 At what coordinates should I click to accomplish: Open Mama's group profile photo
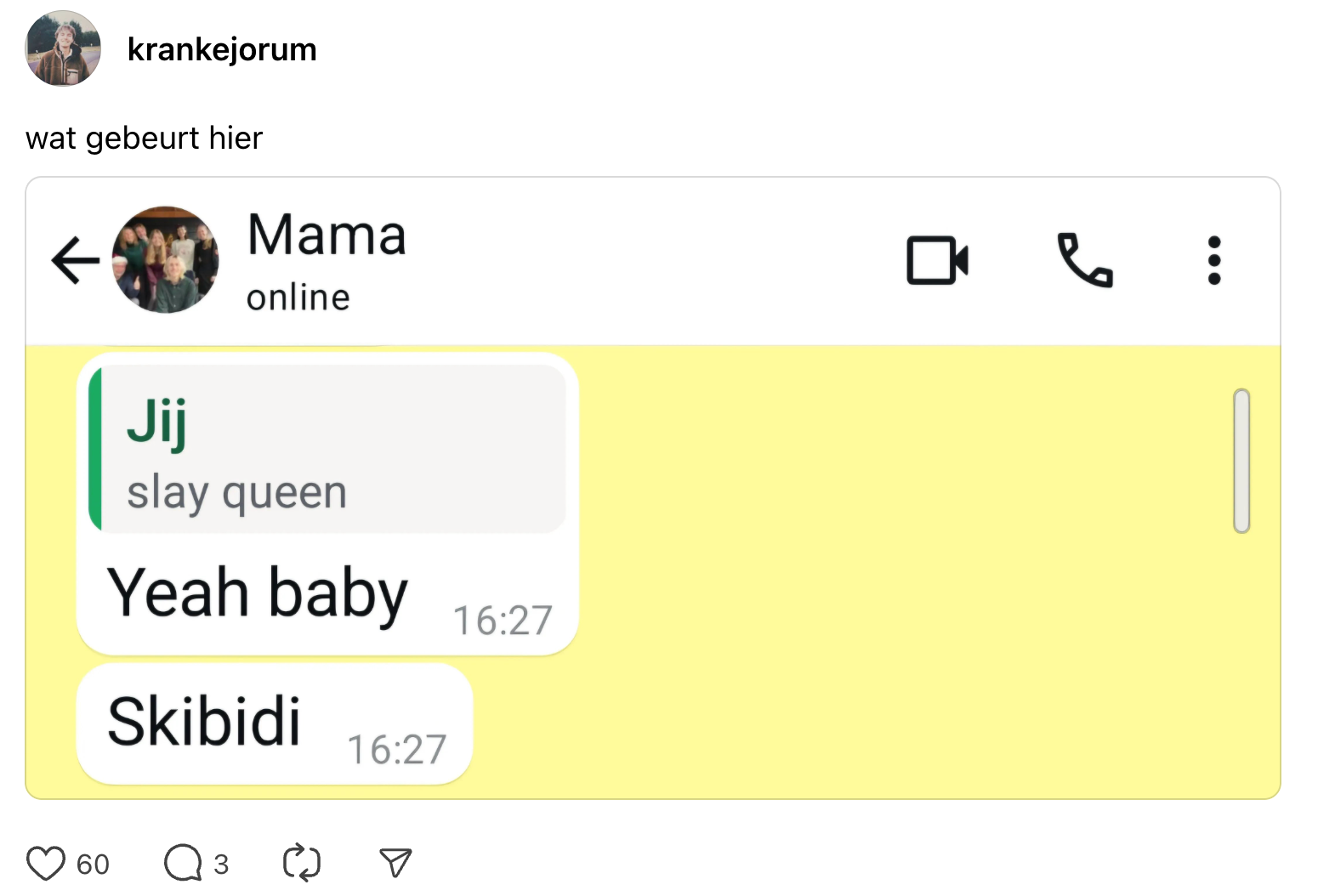tap(166, 260)
